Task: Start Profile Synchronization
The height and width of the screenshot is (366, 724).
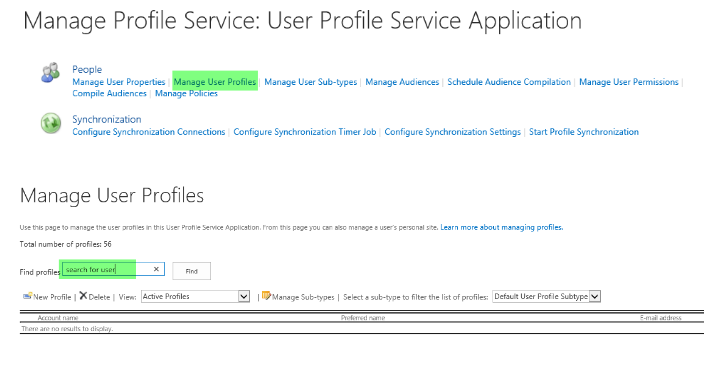Action: (x=584, y=132)
